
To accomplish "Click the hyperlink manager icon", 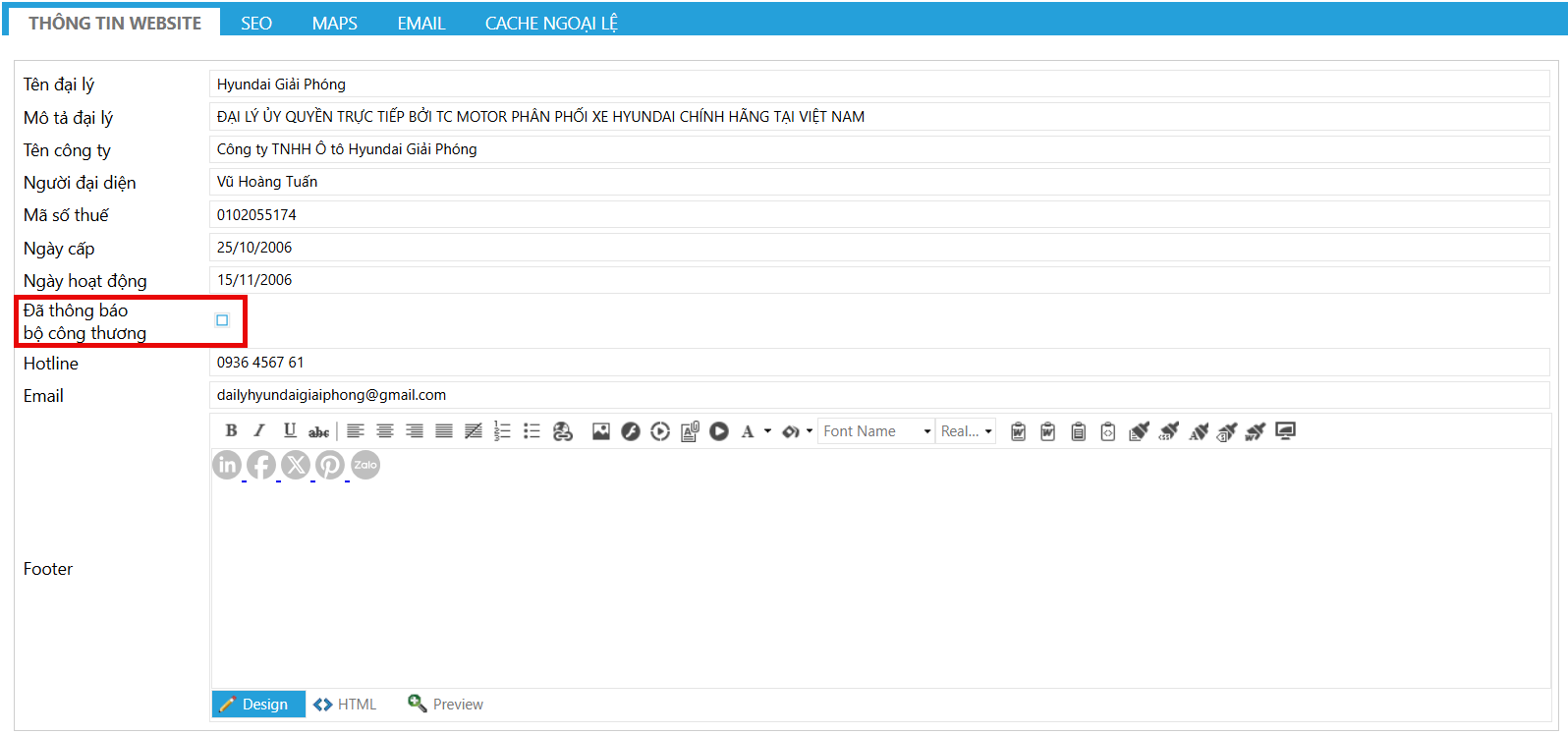I will click(x=562, y=431).
